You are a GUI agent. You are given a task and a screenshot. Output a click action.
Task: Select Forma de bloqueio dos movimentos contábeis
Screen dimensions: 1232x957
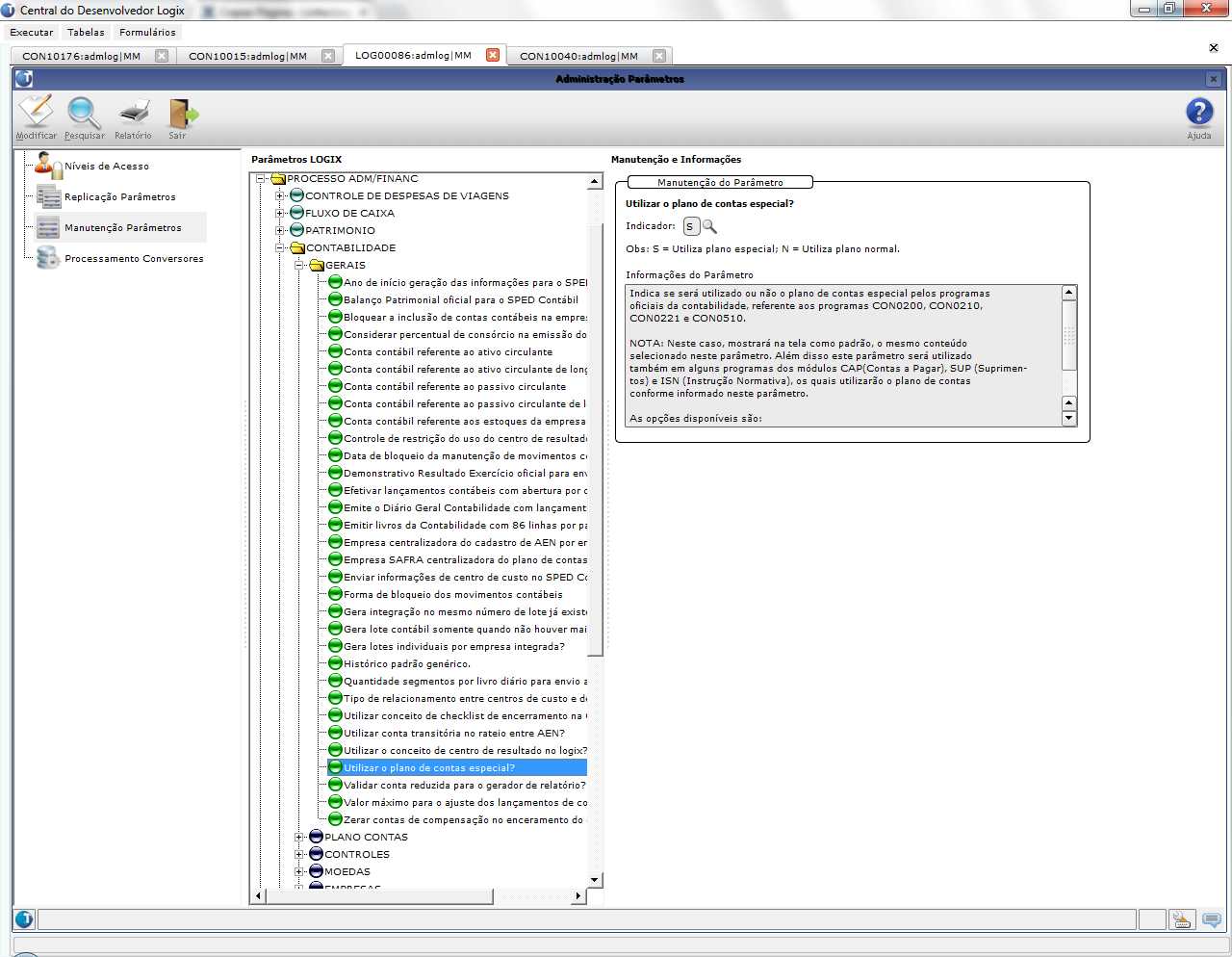tap(453, 595)
